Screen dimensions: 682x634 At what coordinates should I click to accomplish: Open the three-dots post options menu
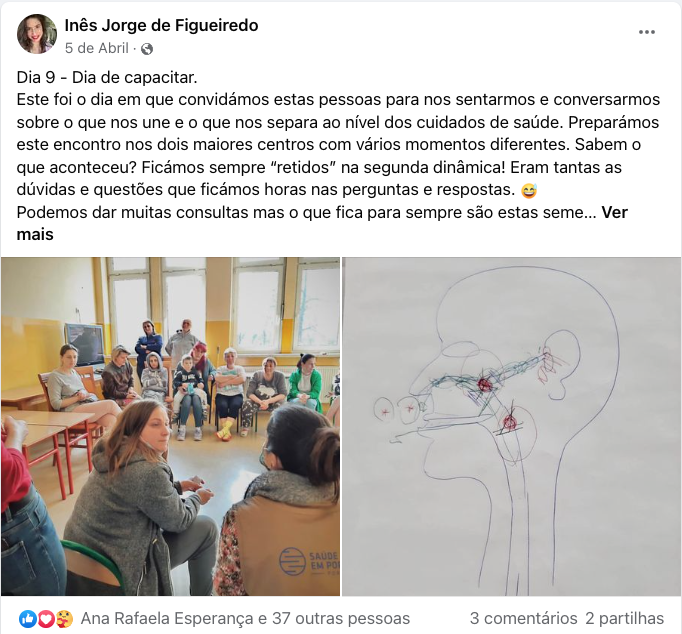pyautogui.click(x=646, y=32)
